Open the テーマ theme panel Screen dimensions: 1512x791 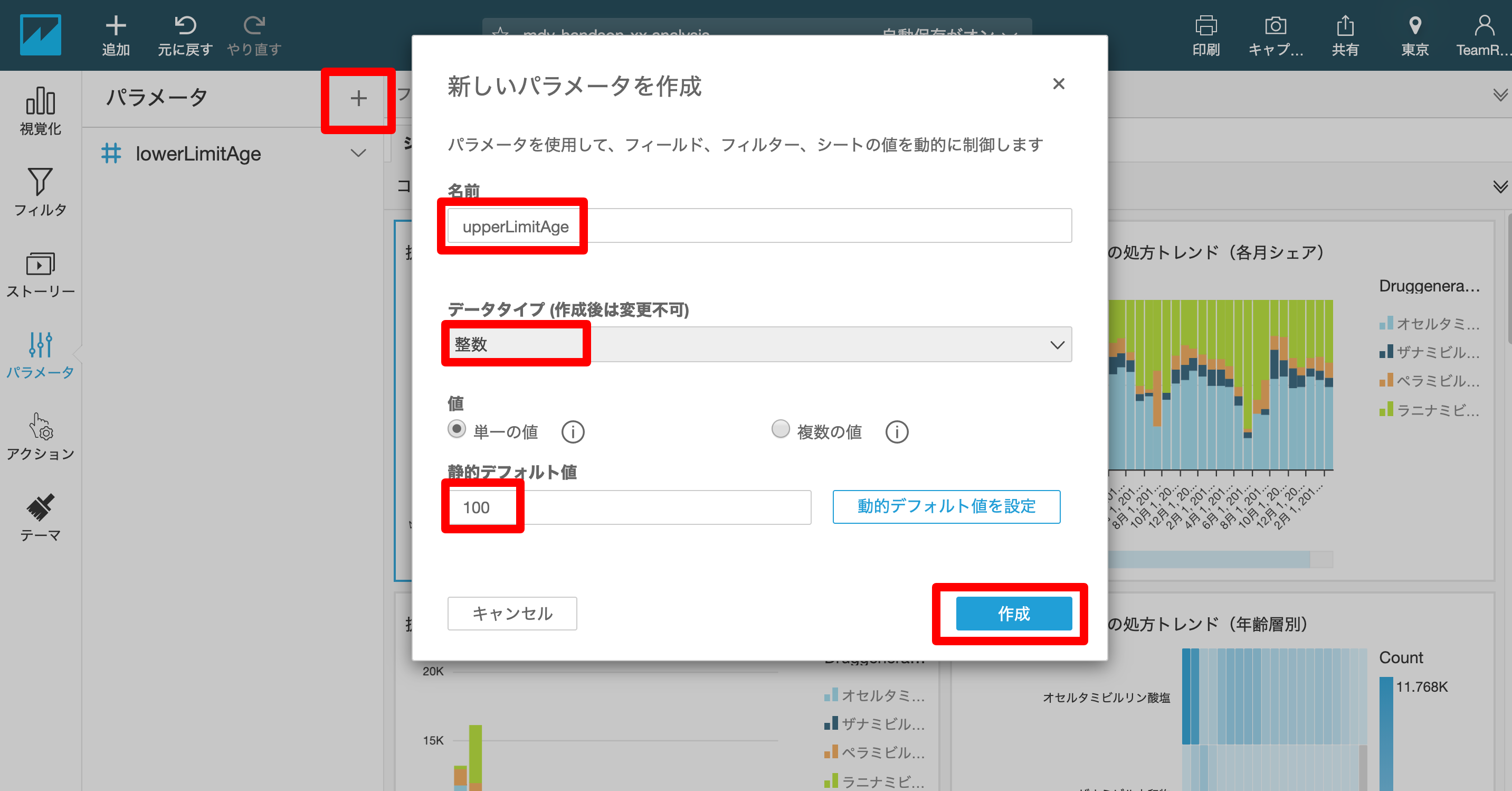(x=41, y=517)
